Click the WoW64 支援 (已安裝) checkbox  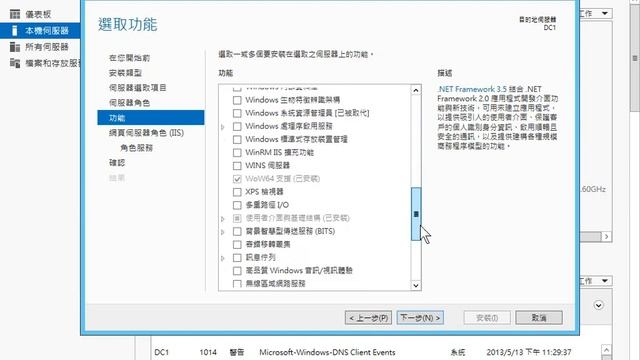point(237,179)
